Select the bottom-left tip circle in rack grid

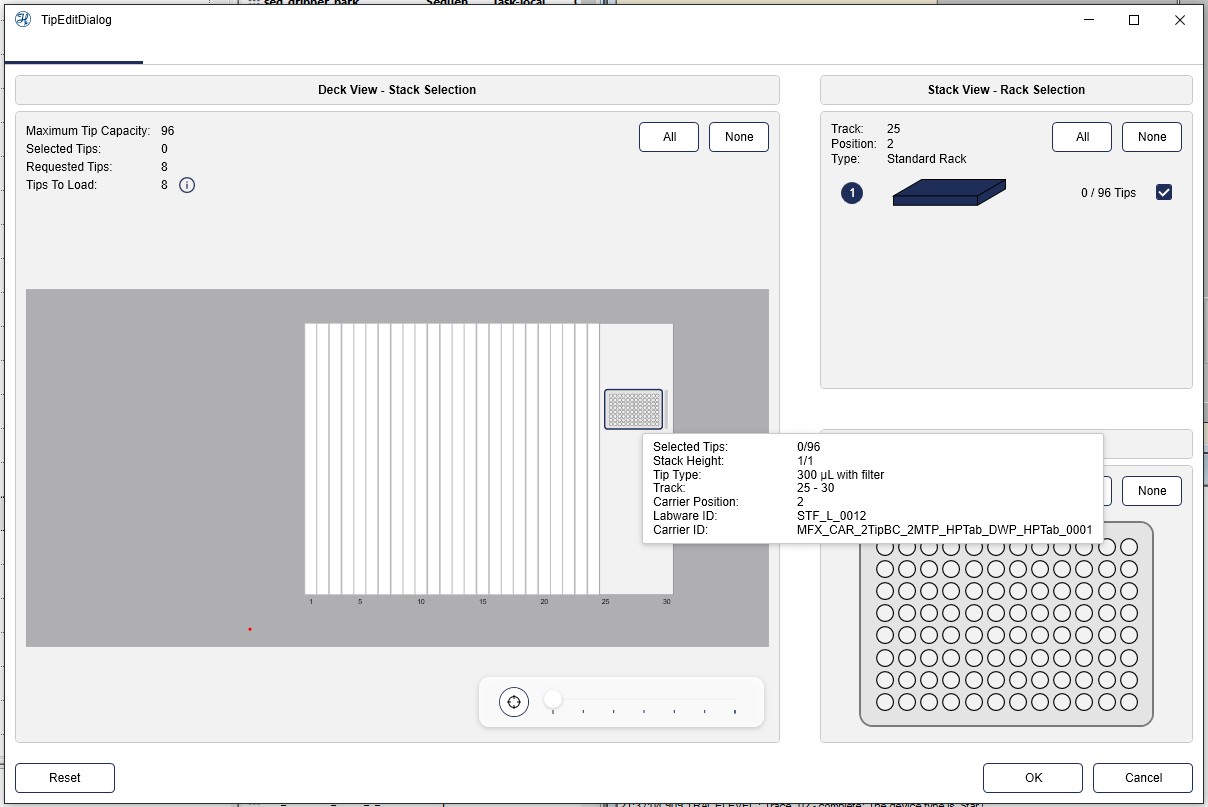coord(885,702)
